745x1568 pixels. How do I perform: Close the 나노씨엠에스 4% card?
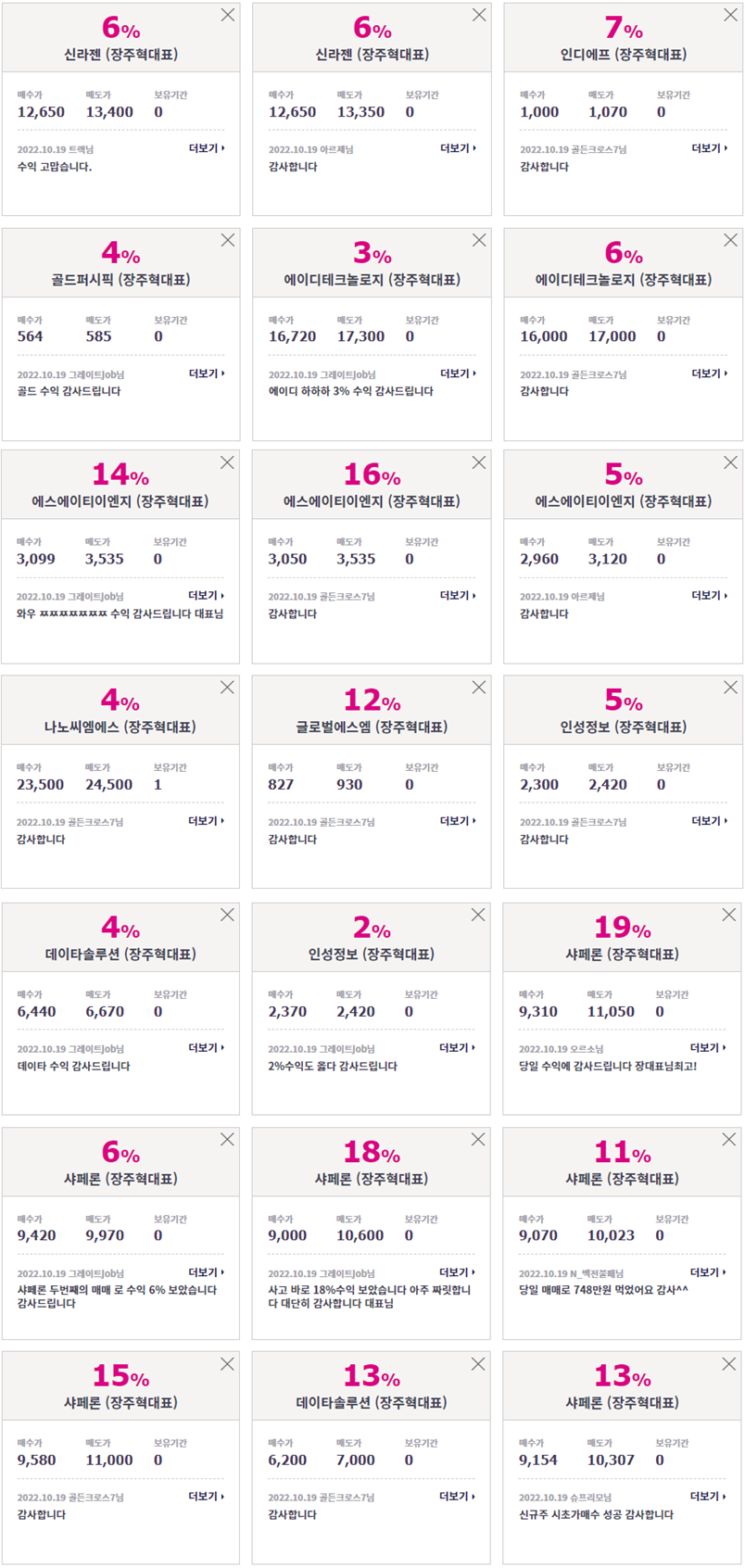(227, 688)
